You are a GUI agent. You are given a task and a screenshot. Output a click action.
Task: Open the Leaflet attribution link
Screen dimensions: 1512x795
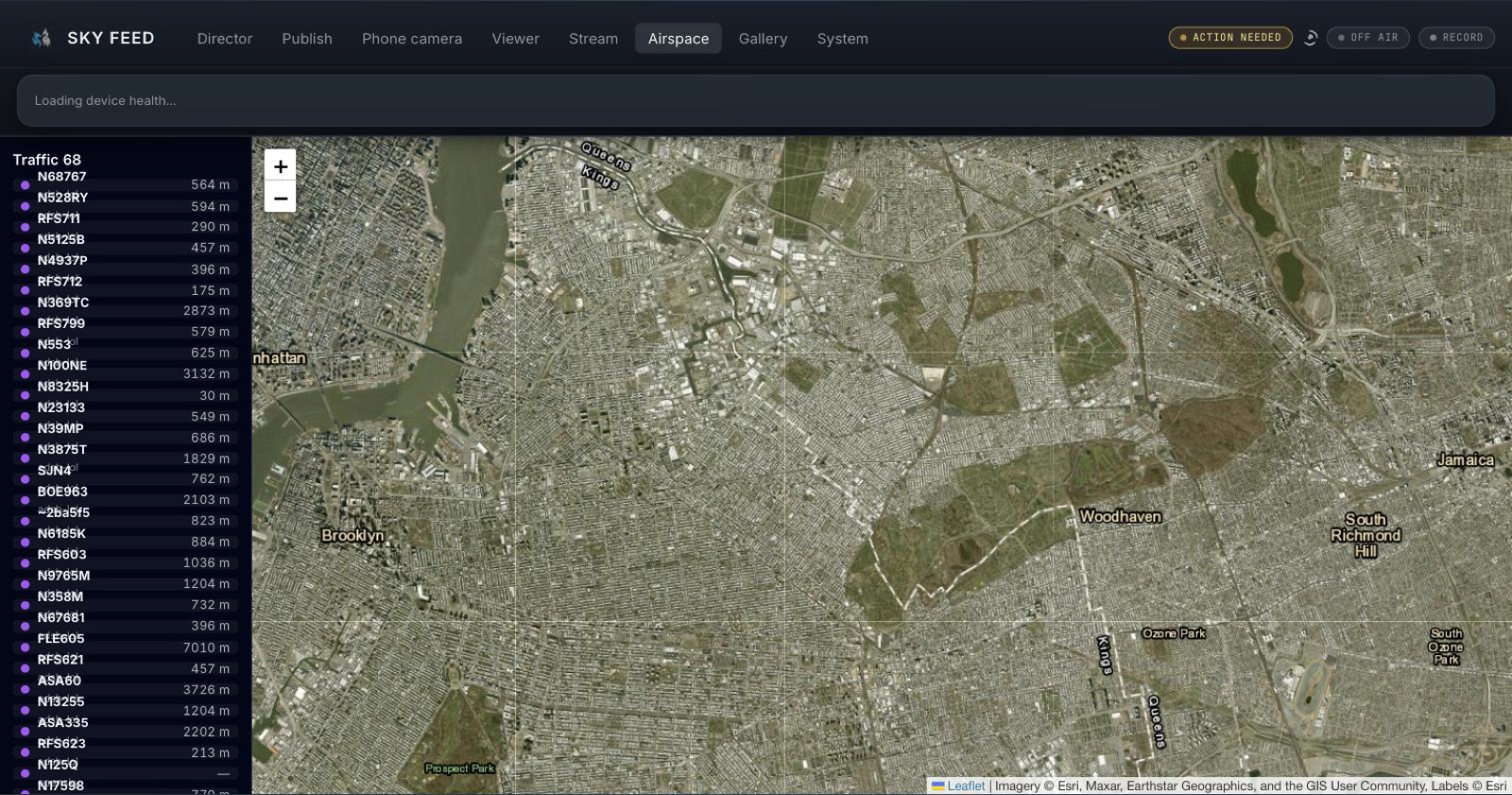point(966,786)
